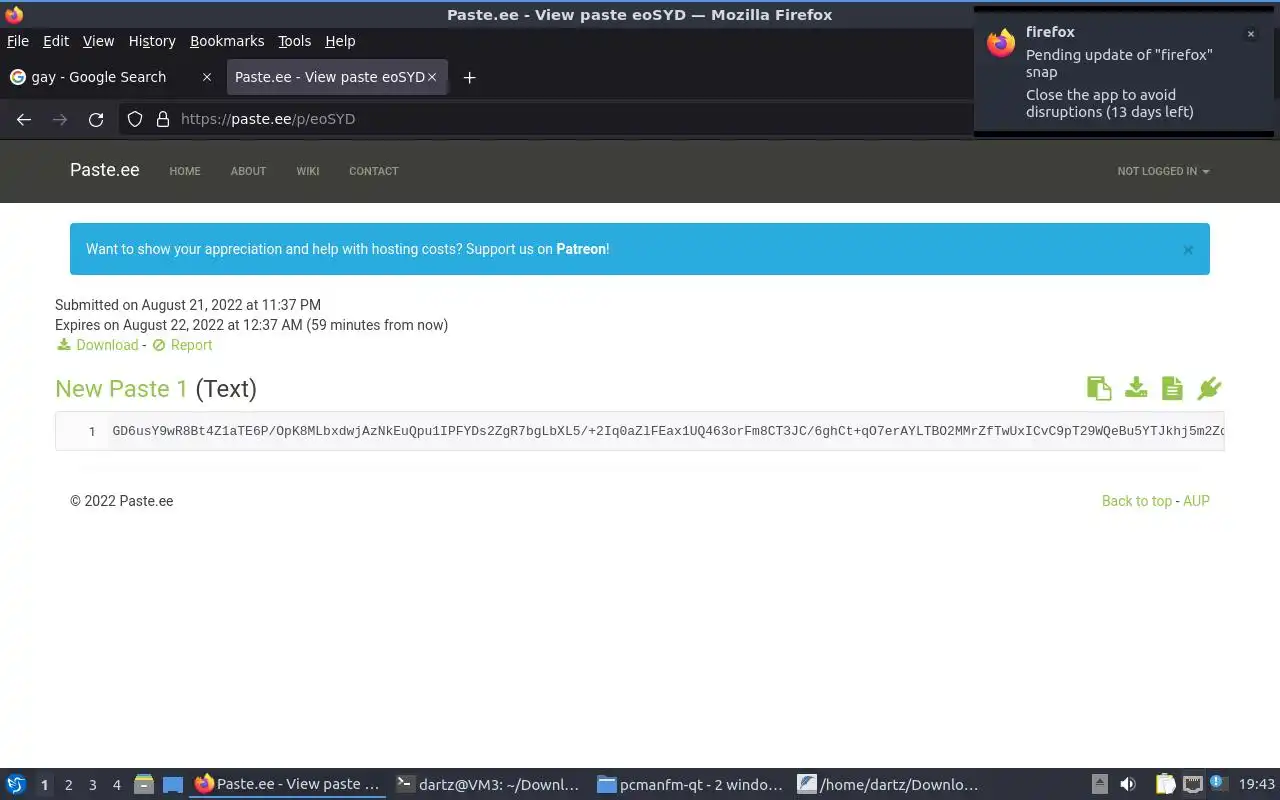The image size is (1280, 800).
Task: Open a new browser tab
Action: (469, 77)
